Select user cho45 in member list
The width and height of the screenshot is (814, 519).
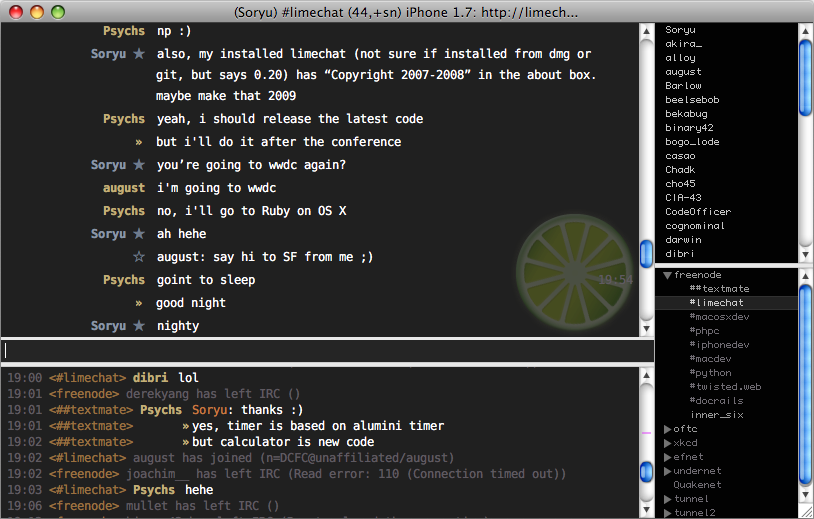click(x=680, y=184)
